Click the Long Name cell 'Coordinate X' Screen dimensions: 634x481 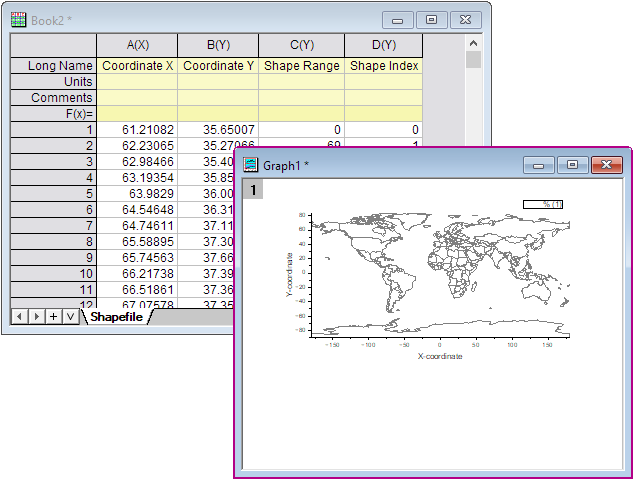(137, 66)
